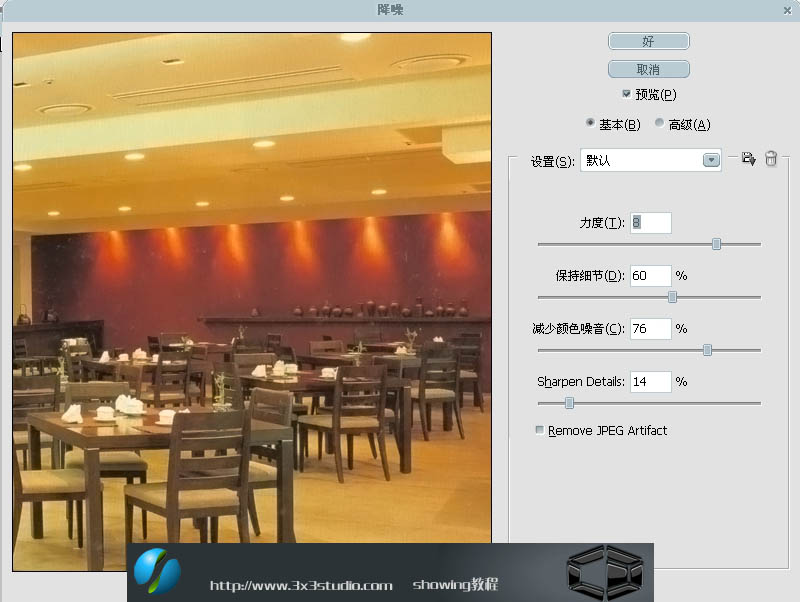Click the 保持细节 preserve details slider handle
The width and height of the screenshot is (800, 602).
[x=672, y=297]
